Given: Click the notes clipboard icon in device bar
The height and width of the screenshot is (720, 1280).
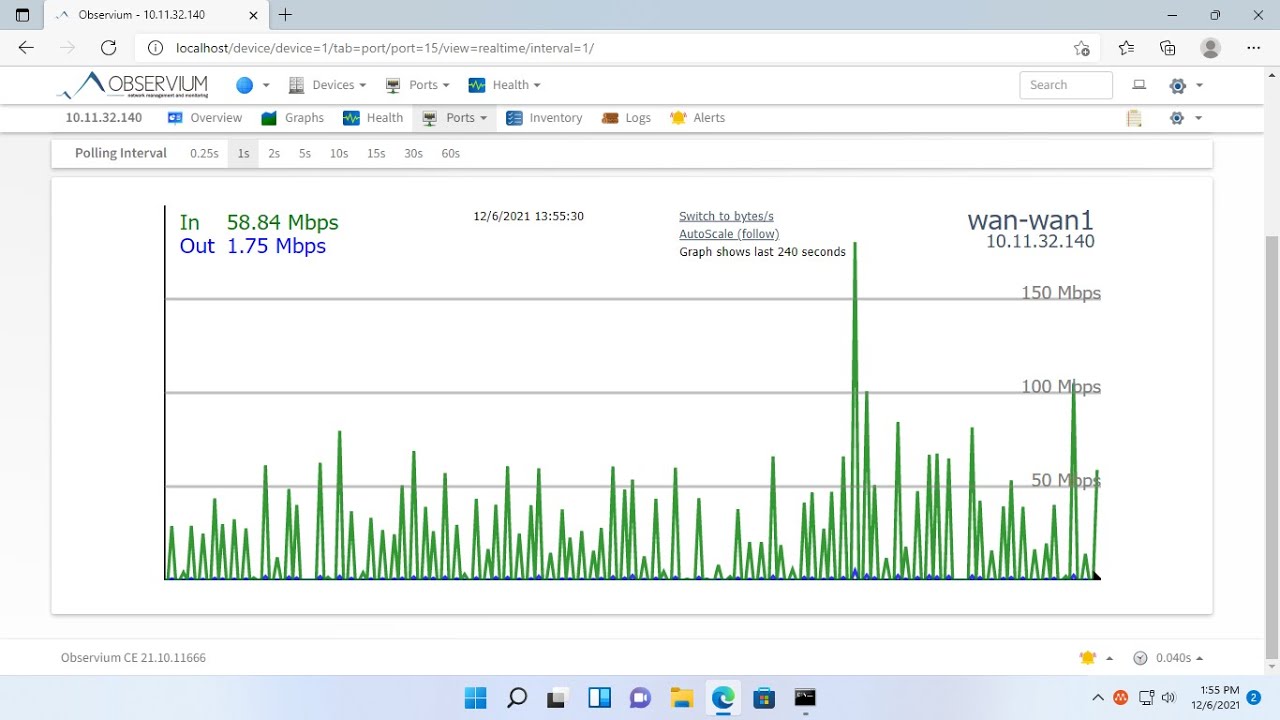Looking at the screenshot, I should [x=1134, y=118].
